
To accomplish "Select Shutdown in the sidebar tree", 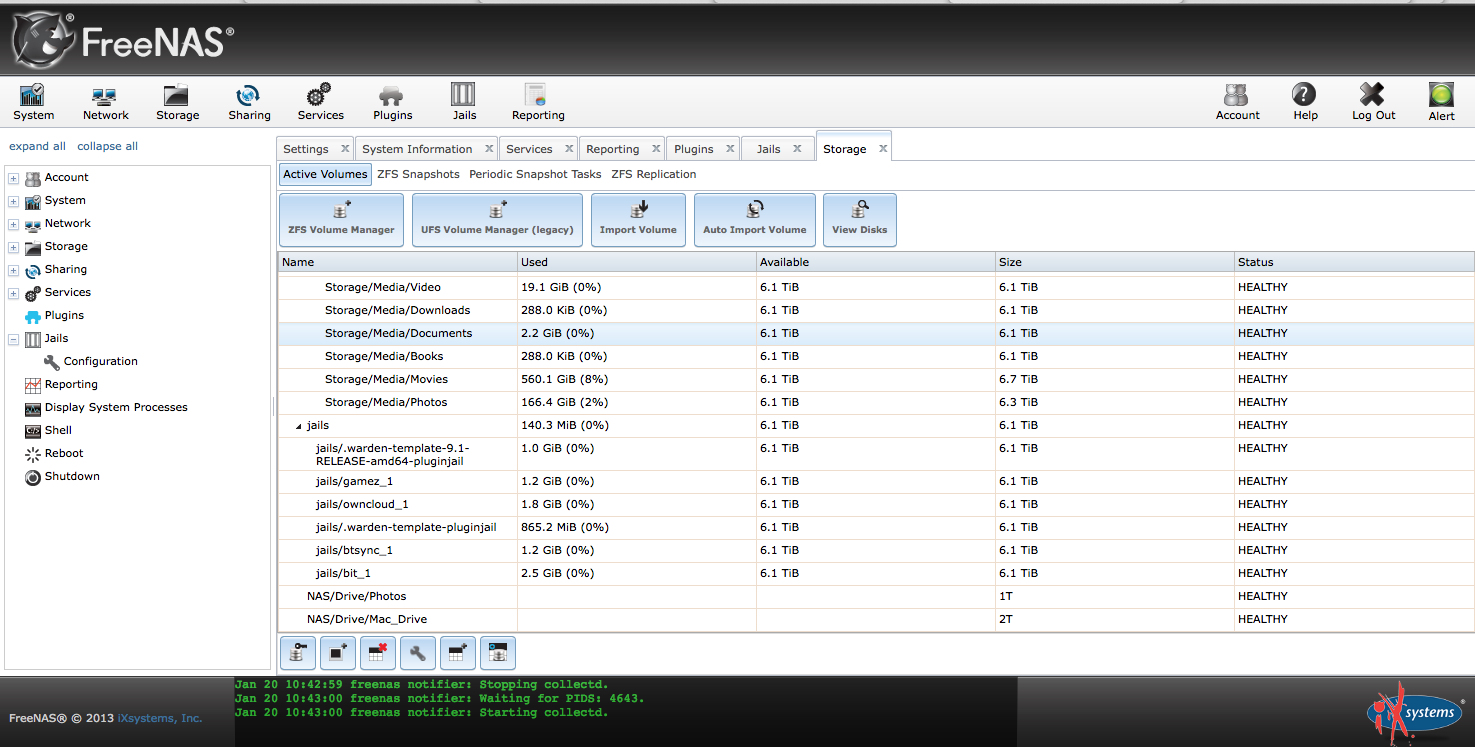I will [x=72, y=476].
